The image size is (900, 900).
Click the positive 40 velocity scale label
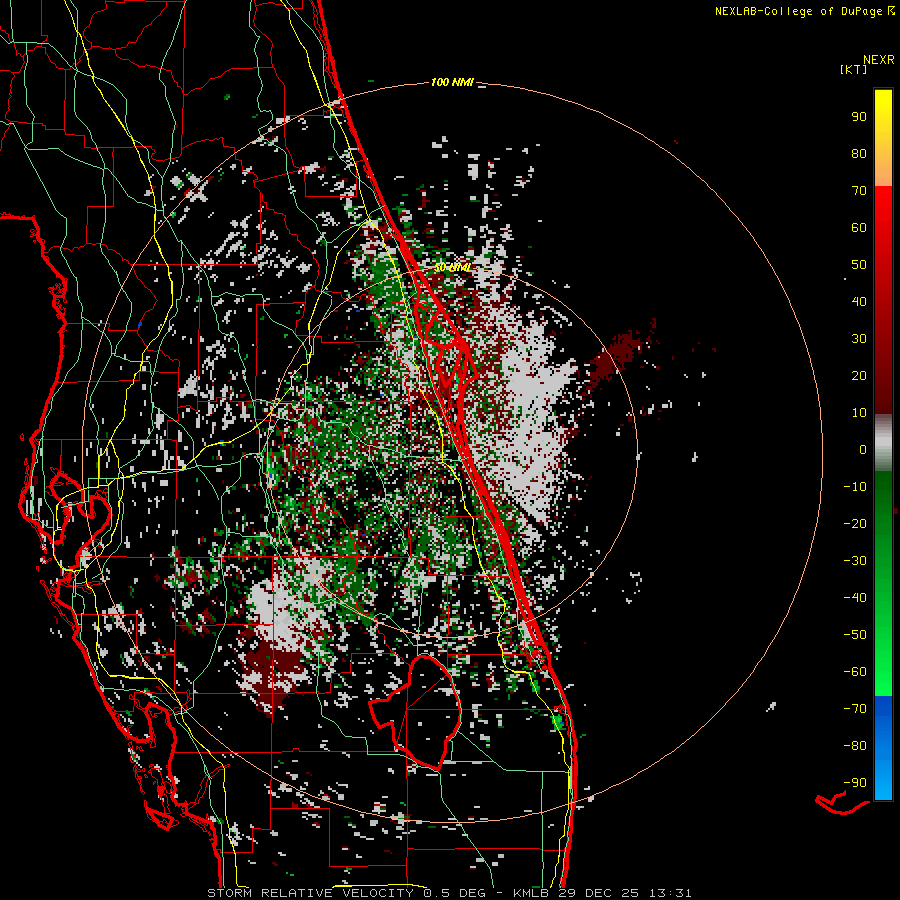[859, 302]
